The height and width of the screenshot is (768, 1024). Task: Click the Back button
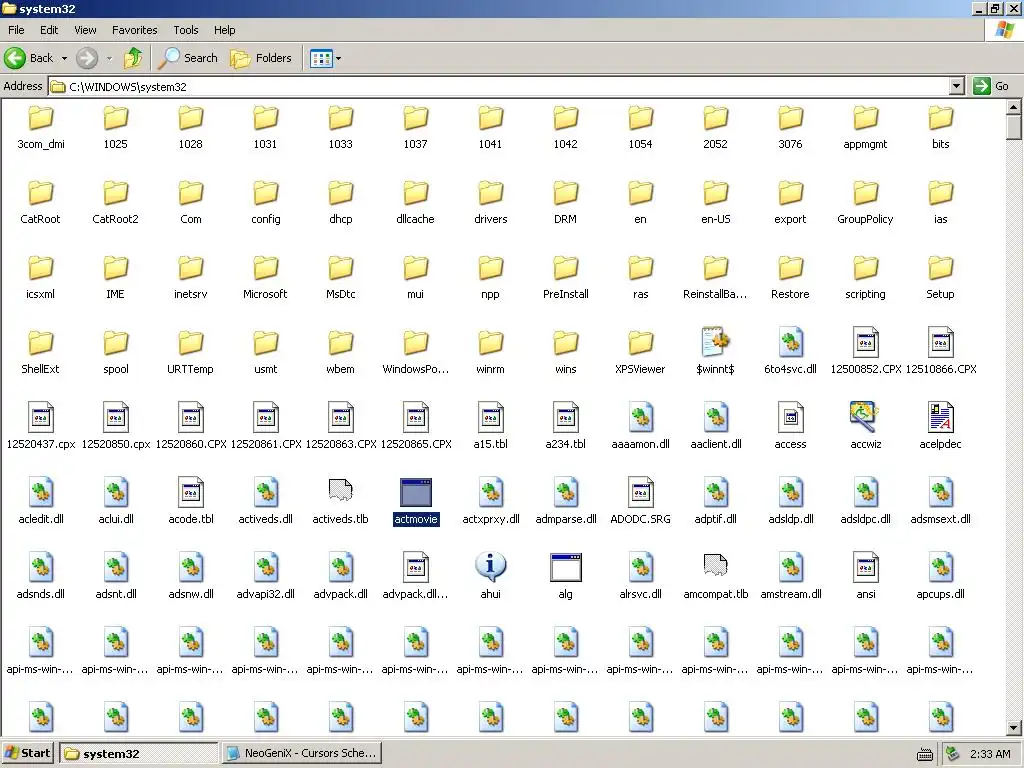pos(30,58)
